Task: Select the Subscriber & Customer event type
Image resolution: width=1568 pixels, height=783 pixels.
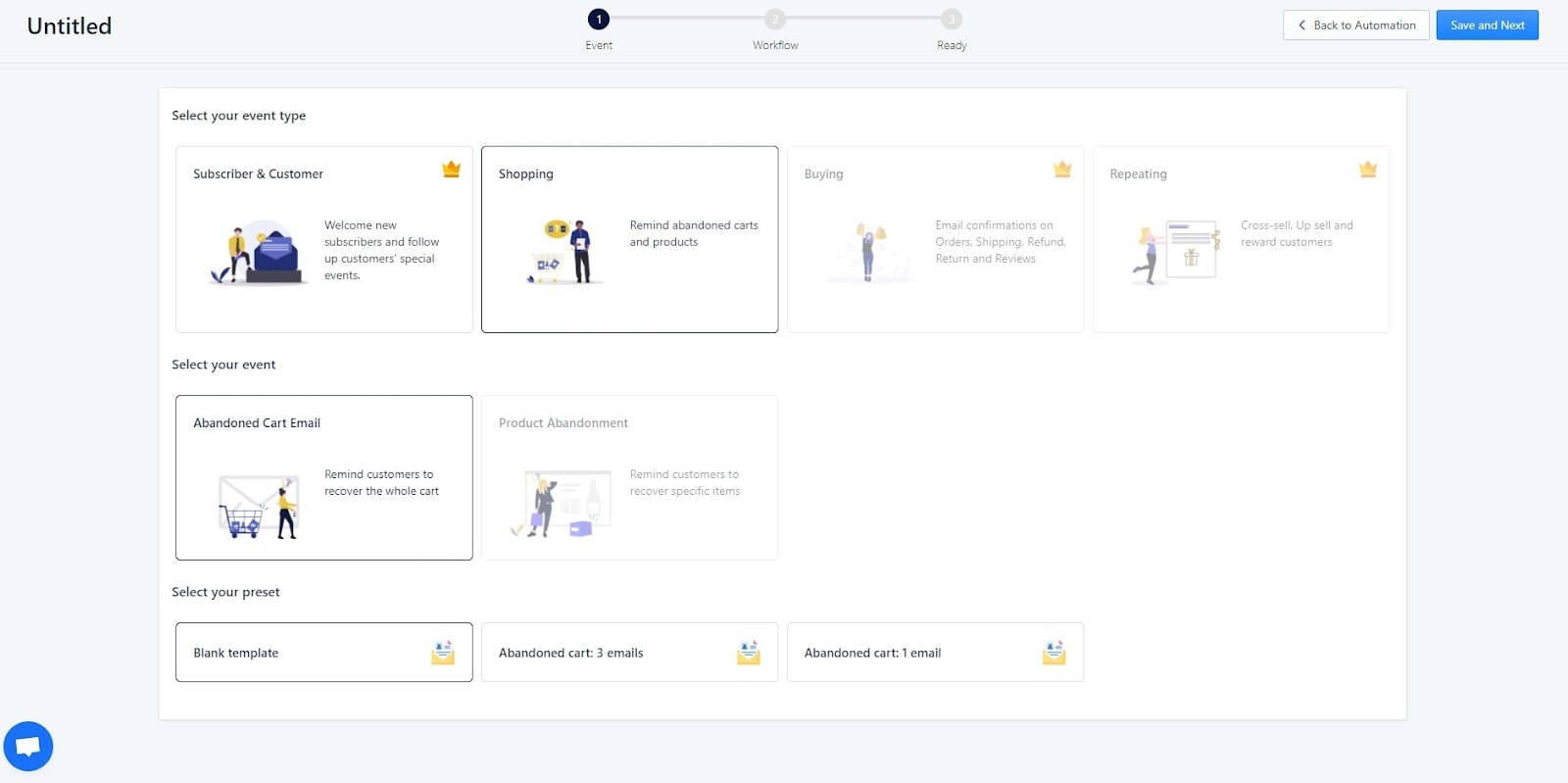Action: pos(323,239)
